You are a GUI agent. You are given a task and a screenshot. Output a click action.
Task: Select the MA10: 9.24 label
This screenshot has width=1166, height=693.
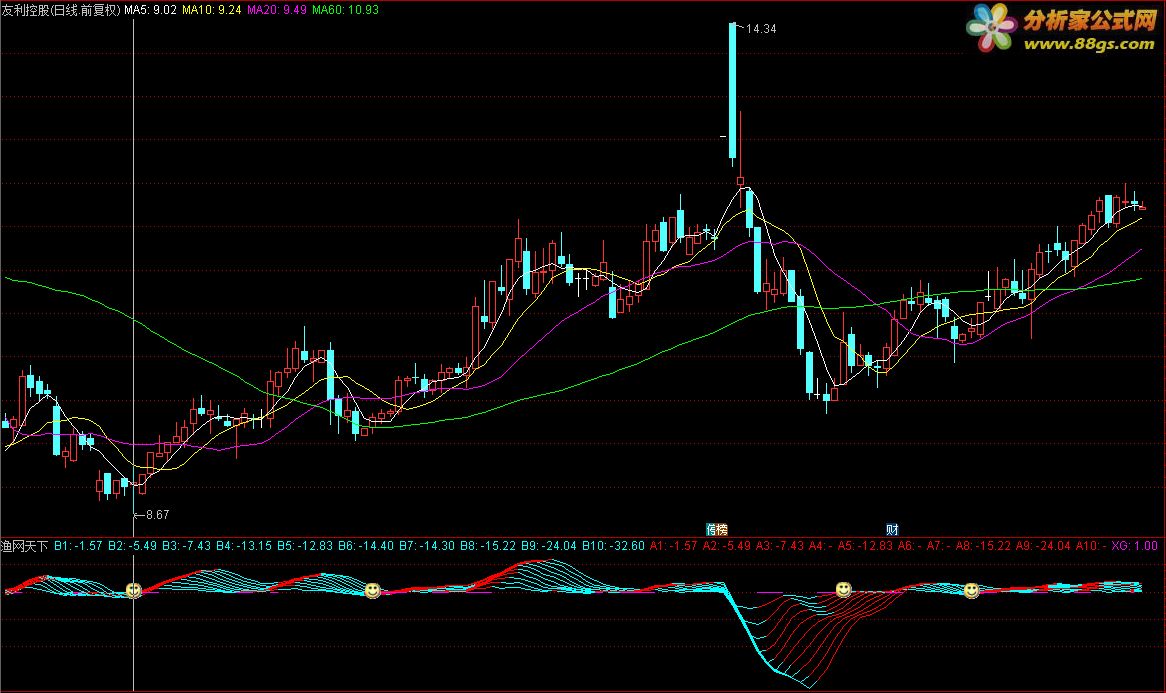[211, 10]
